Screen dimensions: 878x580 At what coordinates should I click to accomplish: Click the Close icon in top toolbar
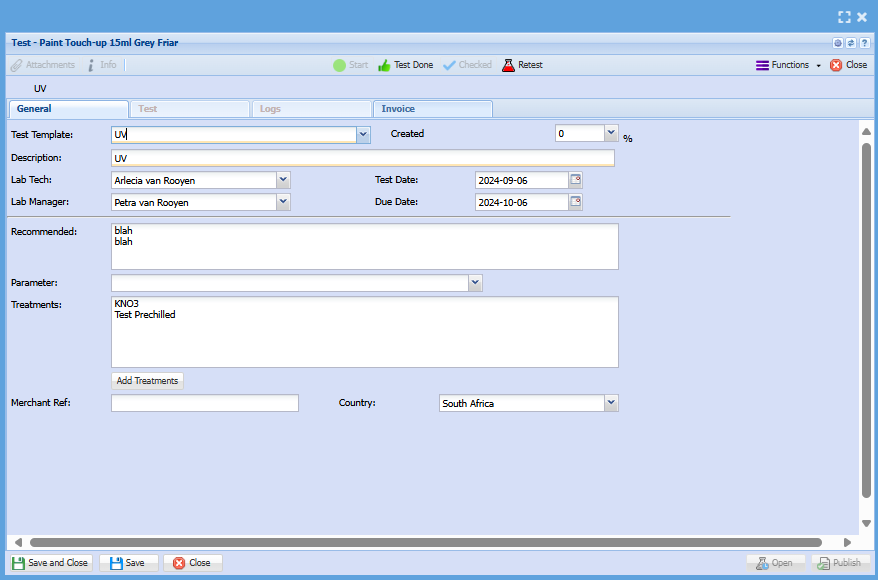coord(836,65)
